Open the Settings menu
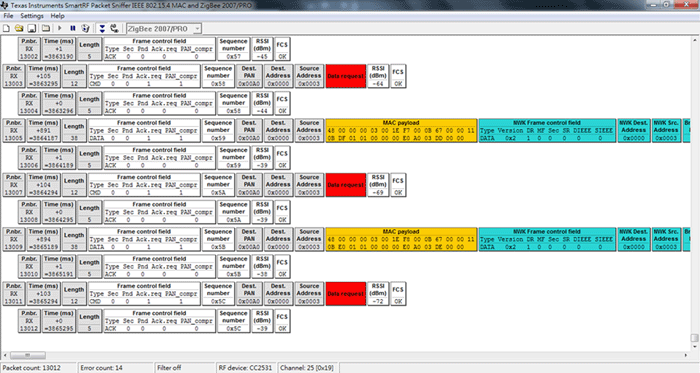This screenshot has width=700, height=373. (32, 16)
